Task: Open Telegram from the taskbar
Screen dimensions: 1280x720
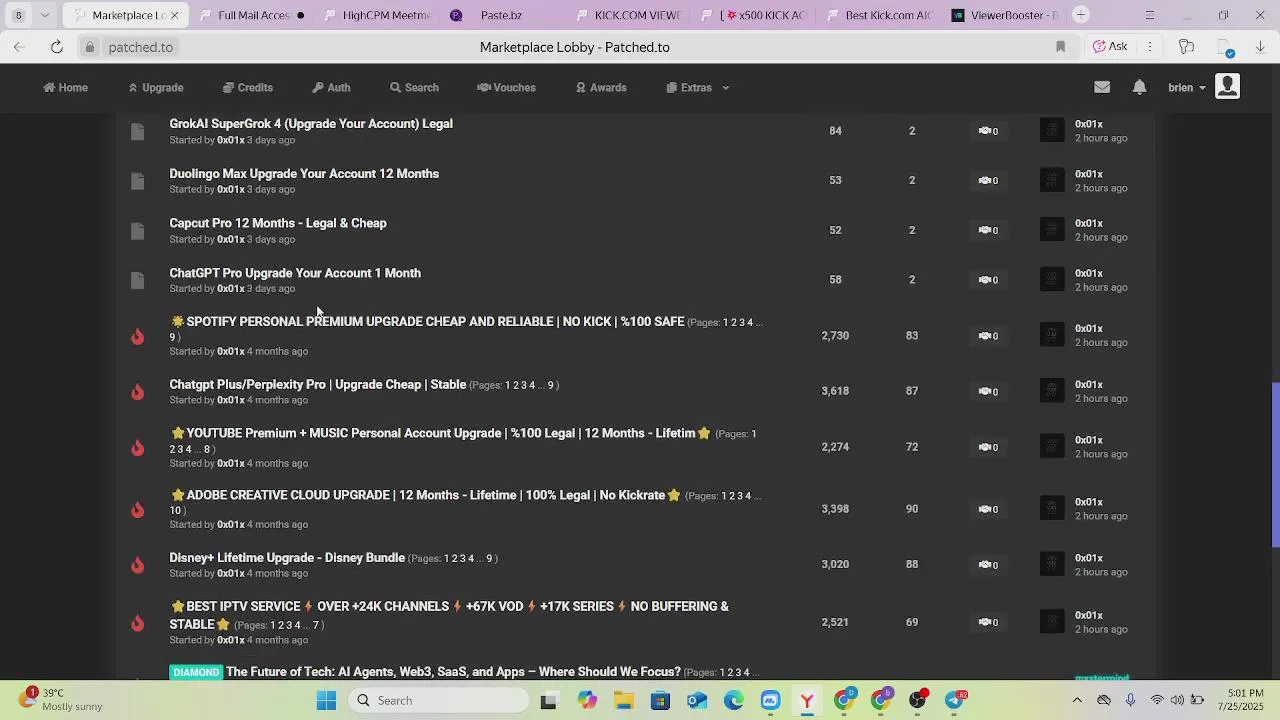Action: pos(954,701)
